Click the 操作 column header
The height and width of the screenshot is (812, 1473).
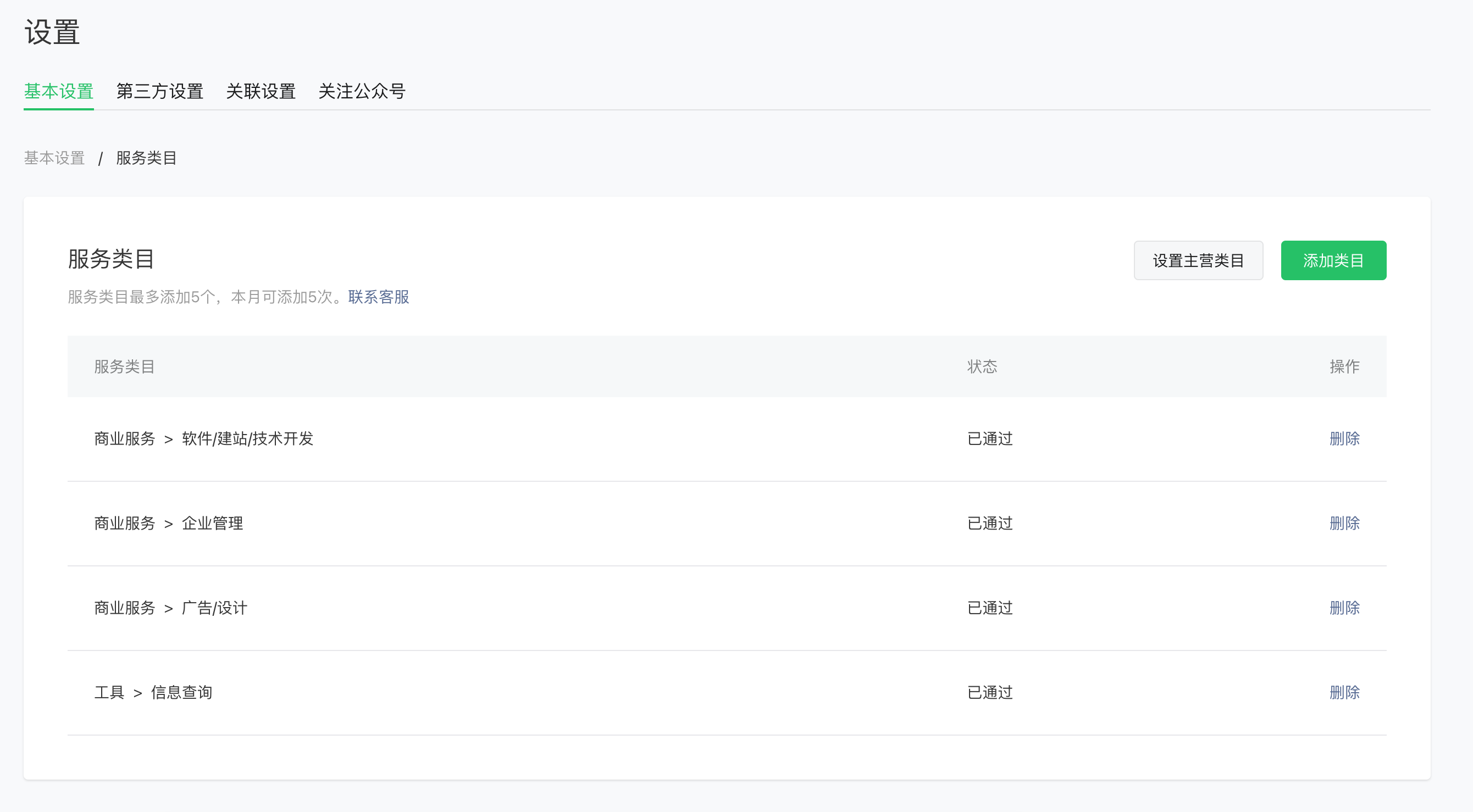coord(1344,367)
